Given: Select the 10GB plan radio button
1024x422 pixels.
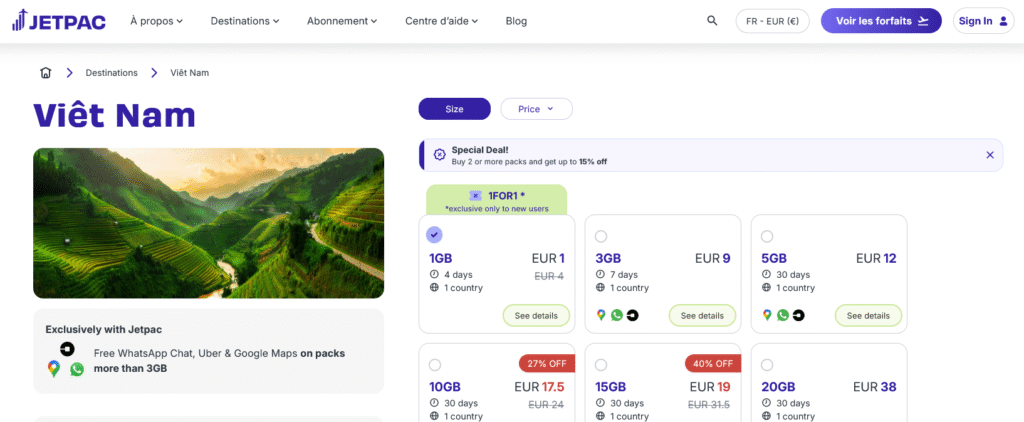Looking at the screenshot, I should click(435, 365).
